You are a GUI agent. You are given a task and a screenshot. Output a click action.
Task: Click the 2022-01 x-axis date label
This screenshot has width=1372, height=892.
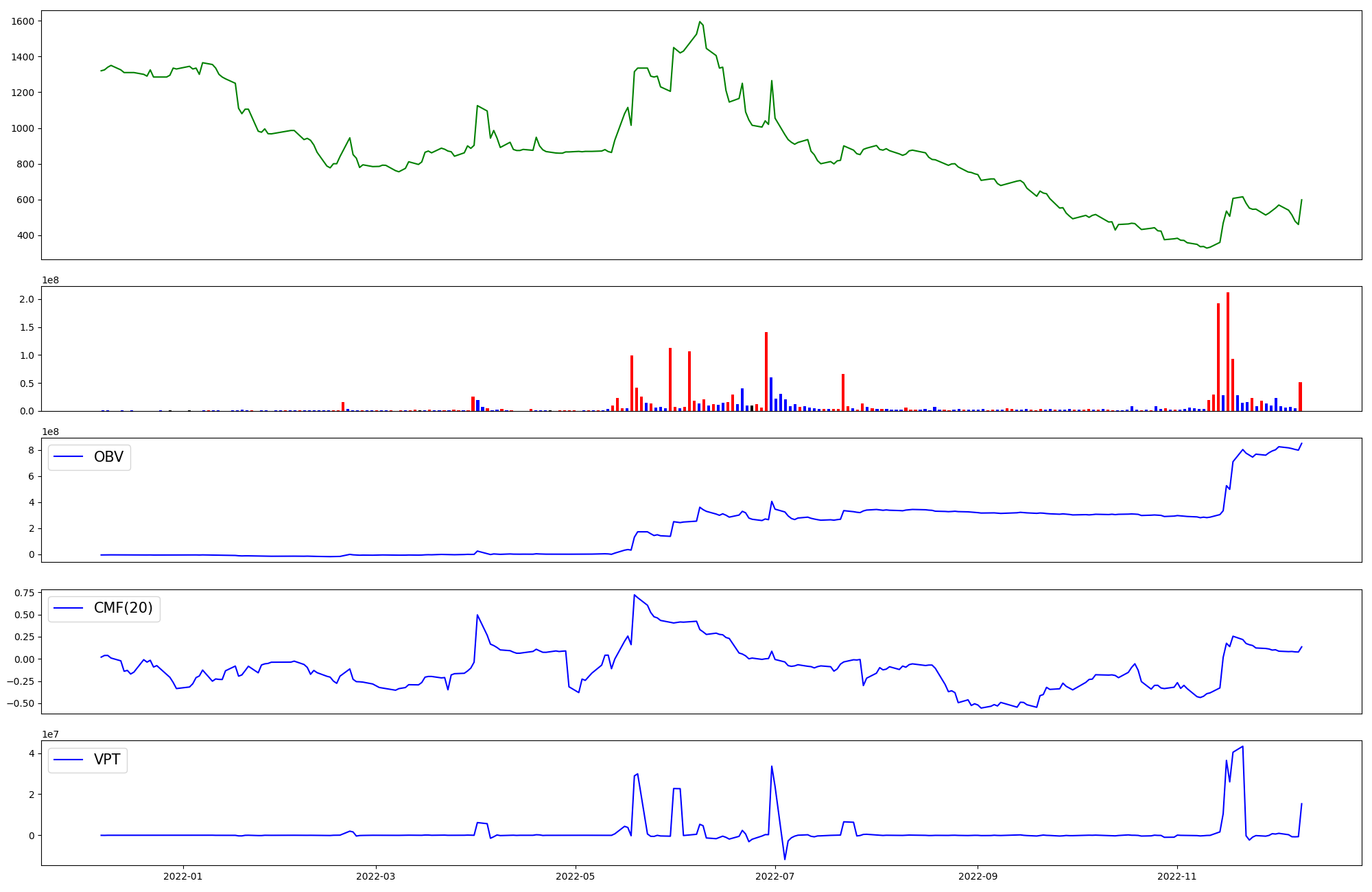(x=183, y=876)
